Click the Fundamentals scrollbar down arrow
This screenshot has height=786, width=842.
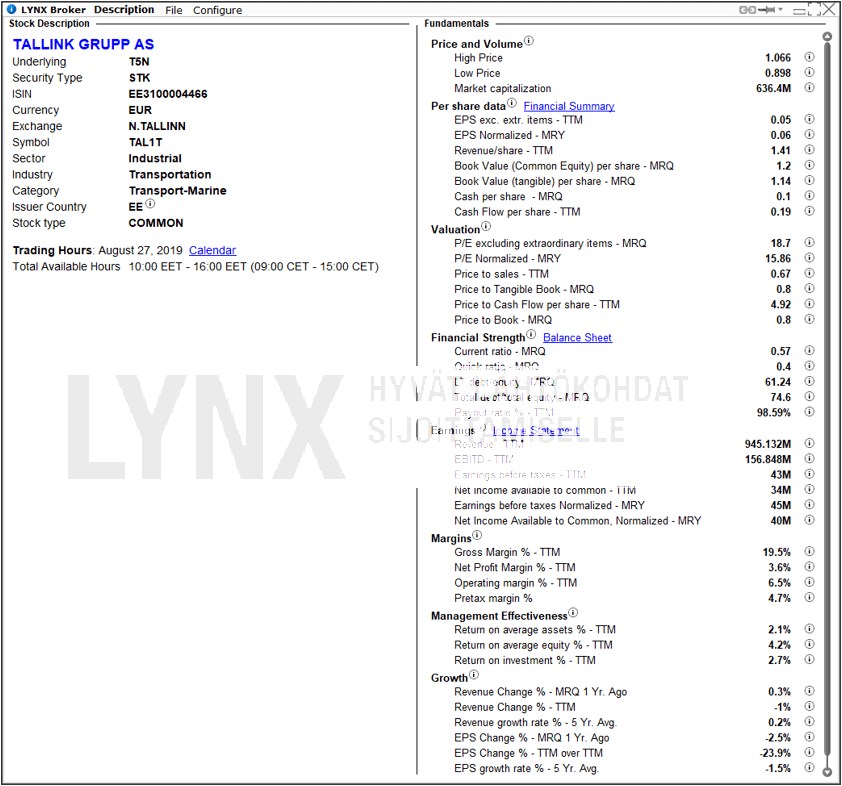[x=828, y=772]
